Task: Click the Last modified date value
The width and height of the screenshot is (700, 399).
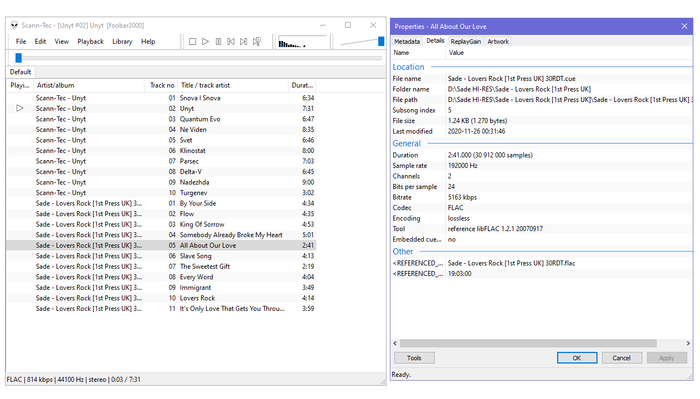Action: tap(476, 132)
